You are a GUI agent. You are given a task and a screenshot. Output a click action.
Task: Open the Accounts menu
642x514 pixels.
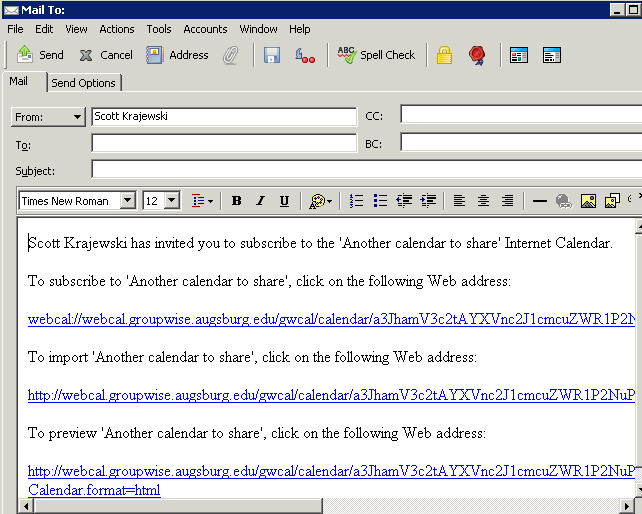coord(205,29)
